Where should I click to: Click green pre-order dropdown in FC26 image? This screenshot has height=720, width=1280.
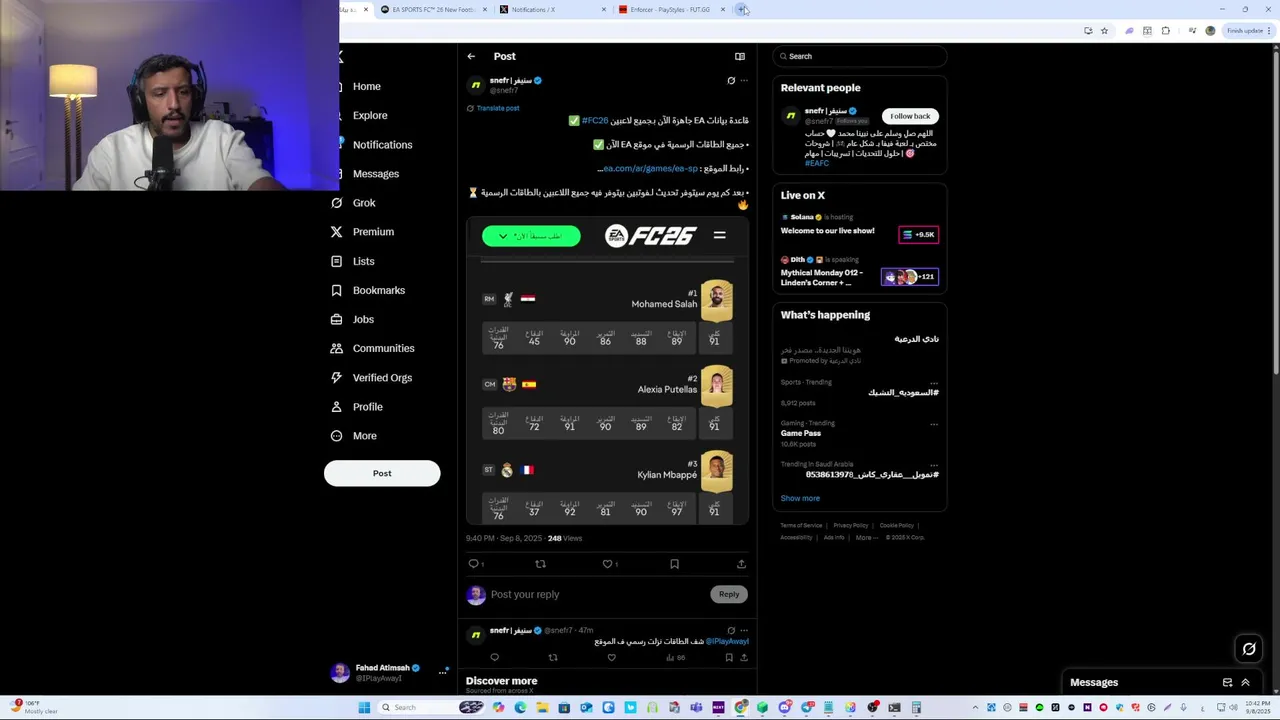pyautogui.click(x=531, y=236)
